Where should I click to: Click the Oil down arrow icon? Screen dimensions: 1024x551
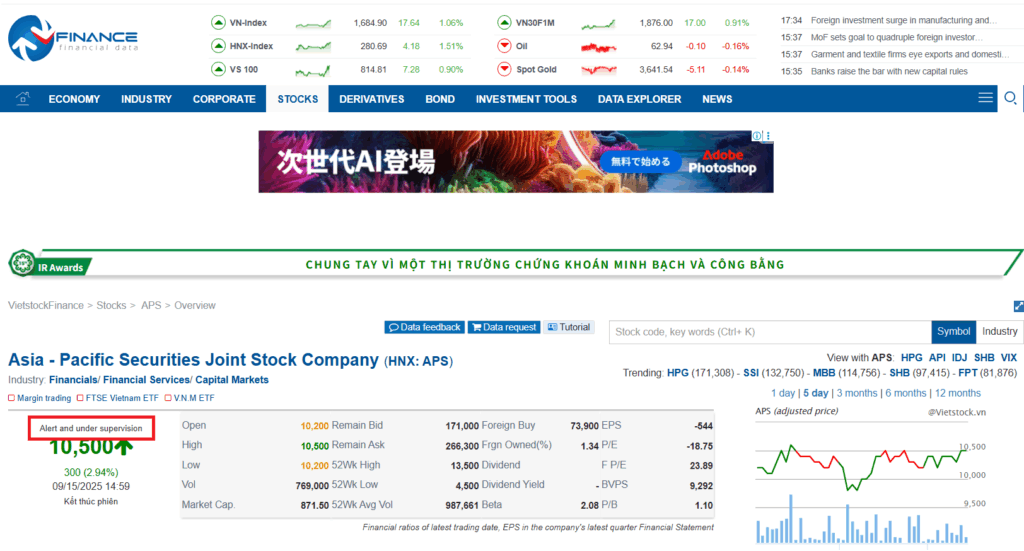(504, 46)
